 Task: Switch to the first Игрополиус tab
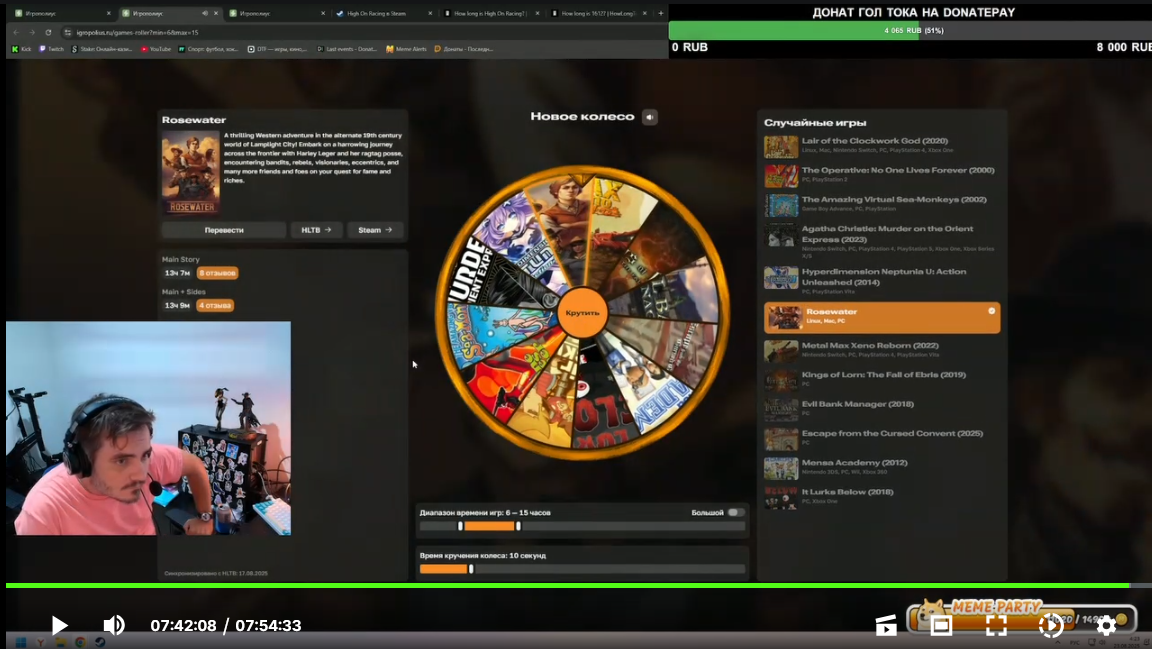point(61,13)
